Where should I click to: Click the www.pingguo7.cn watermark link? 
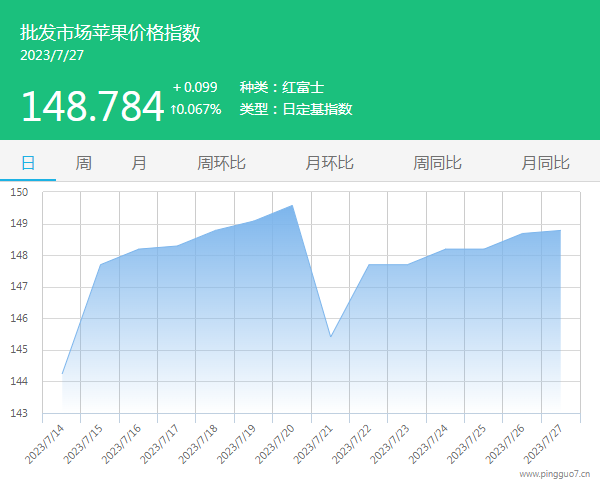tap(555, 476)
